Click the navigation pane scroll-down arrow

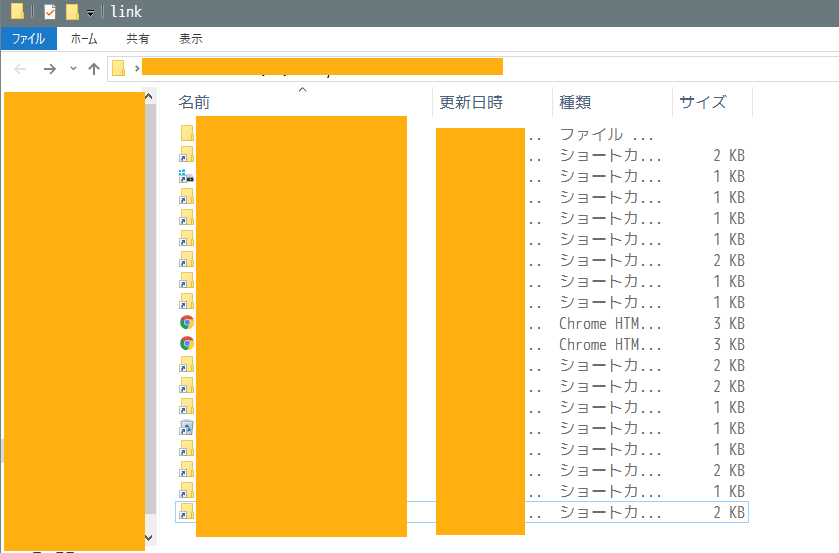pos(149,537)
